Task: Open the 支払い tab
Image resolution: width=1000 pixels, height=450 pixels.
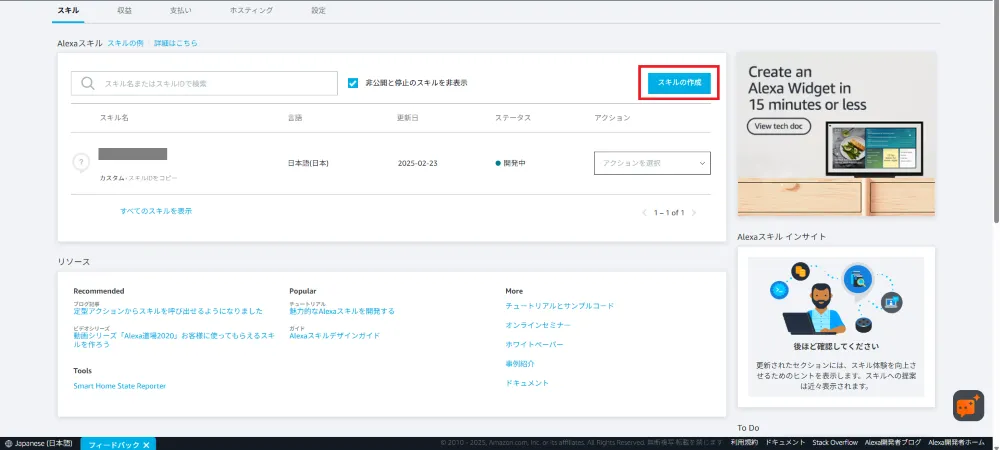Action: (180, 10)
